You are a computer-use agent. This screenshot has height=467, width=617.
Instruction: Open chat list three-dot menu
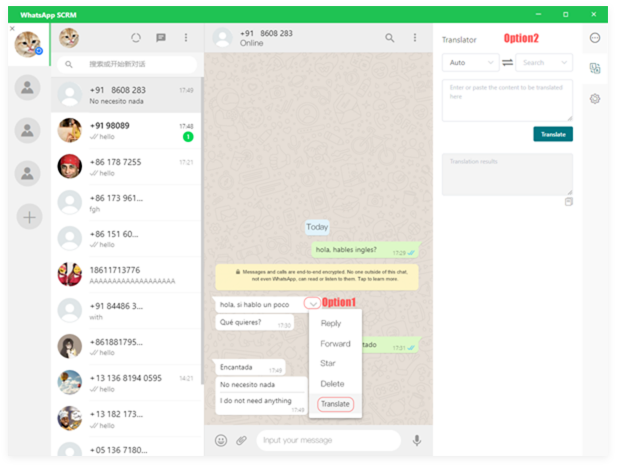tap(185, 38)
